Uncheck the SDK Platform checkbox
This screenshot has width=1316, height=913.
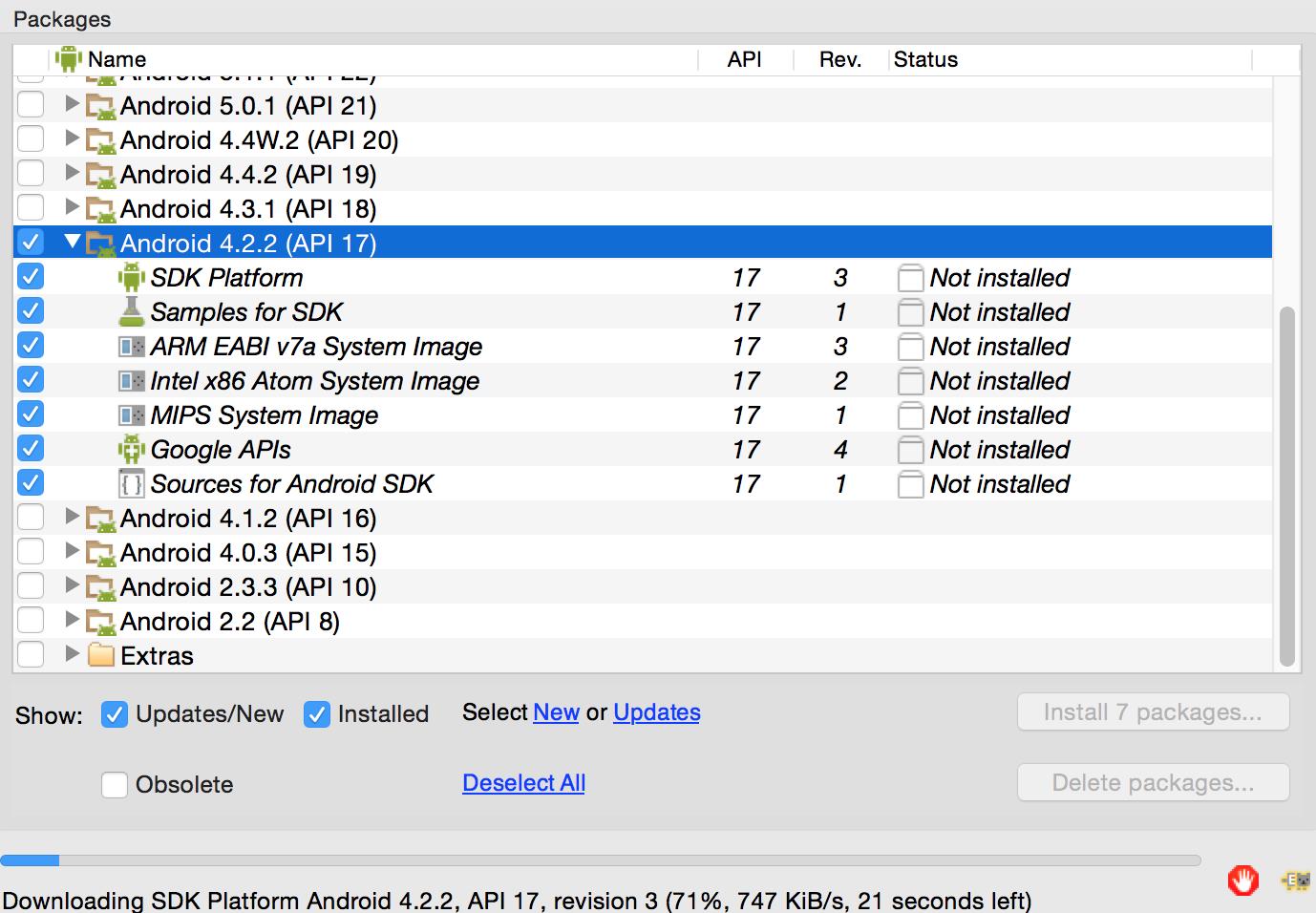click(31, 276)
